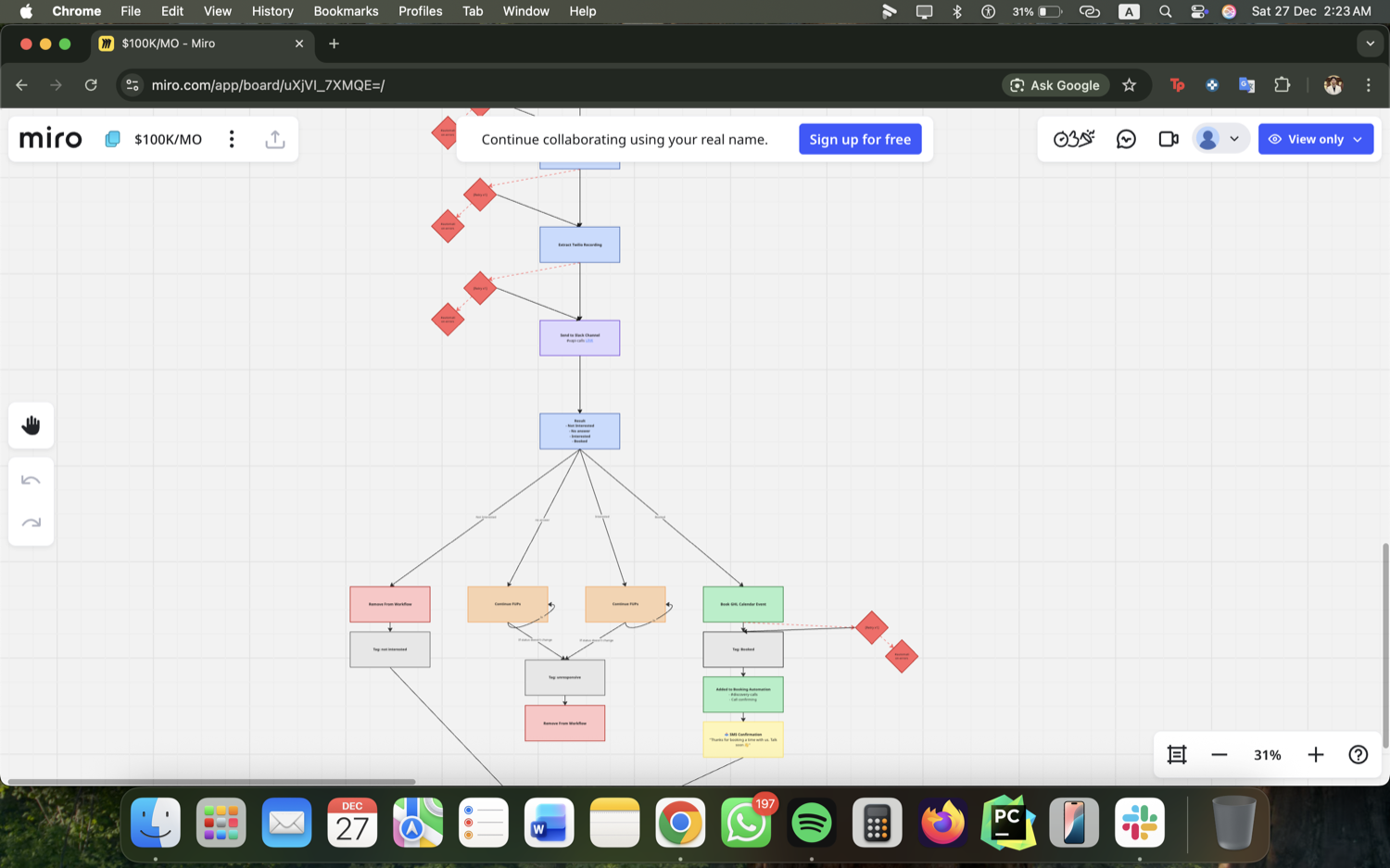1390x868 pixels.
Task: Click the Ask Google lens button
Action: tap(1055, 85)
